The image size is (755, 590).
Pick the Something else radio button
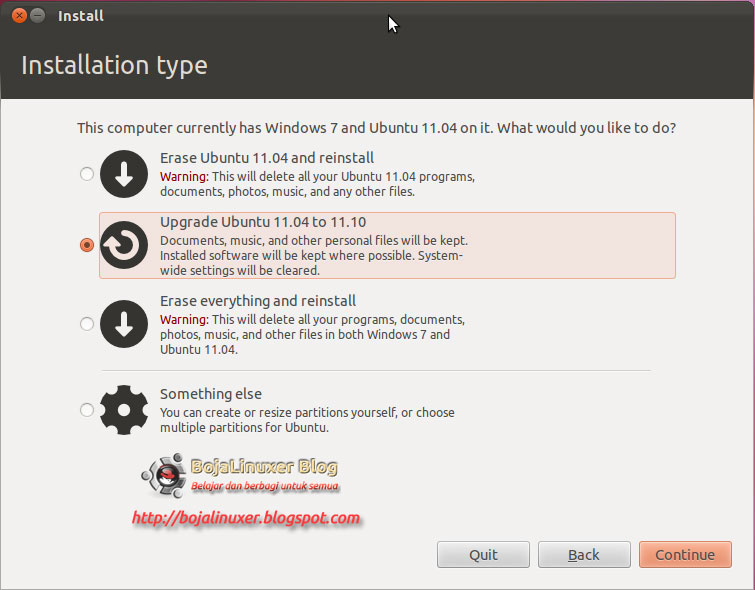(x=87, y=410)
